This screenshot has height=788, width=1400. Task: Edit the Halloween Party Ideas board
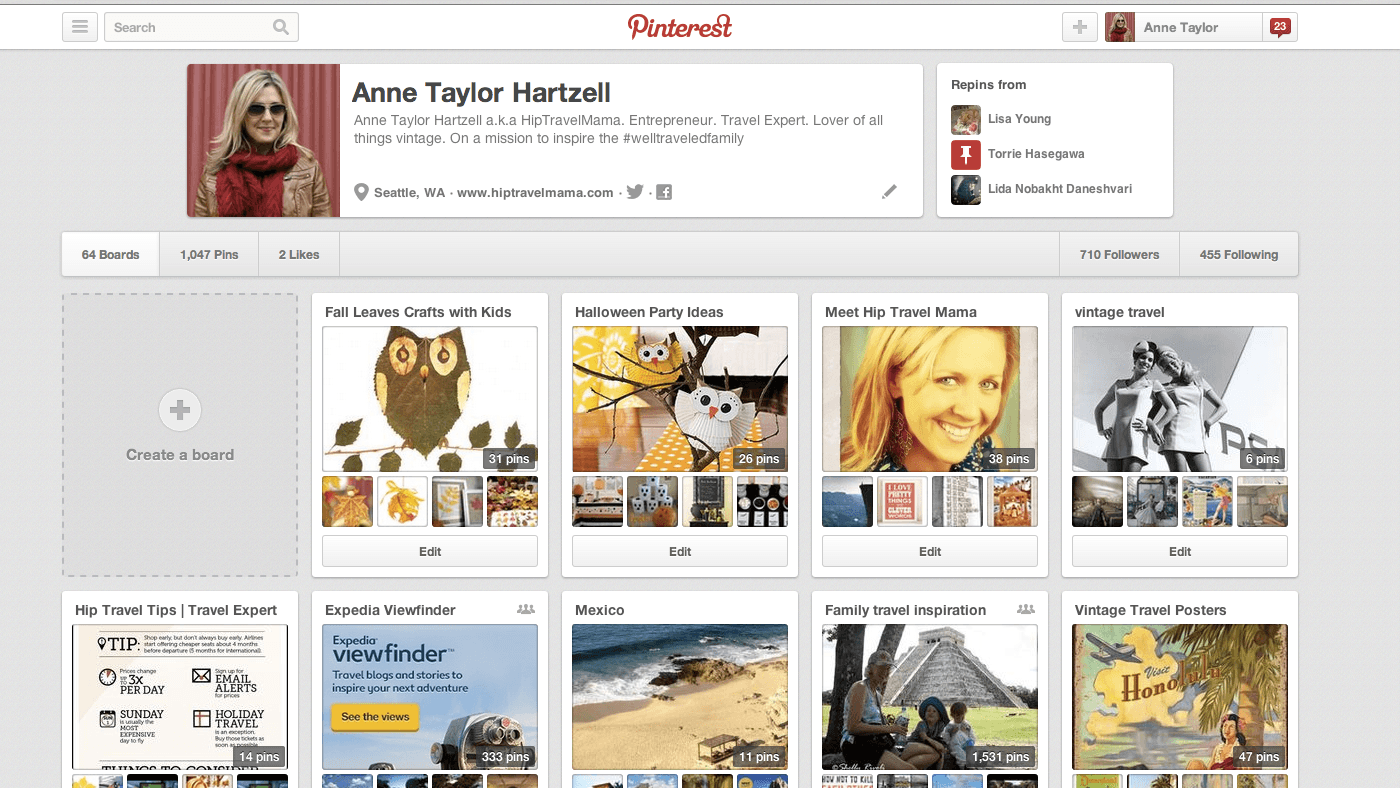(680, 551)
